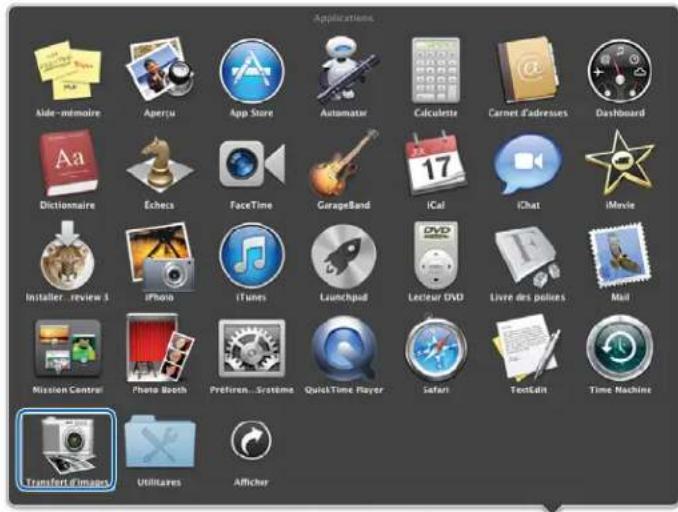Open FaceTime camera icon

click(252, 163)
